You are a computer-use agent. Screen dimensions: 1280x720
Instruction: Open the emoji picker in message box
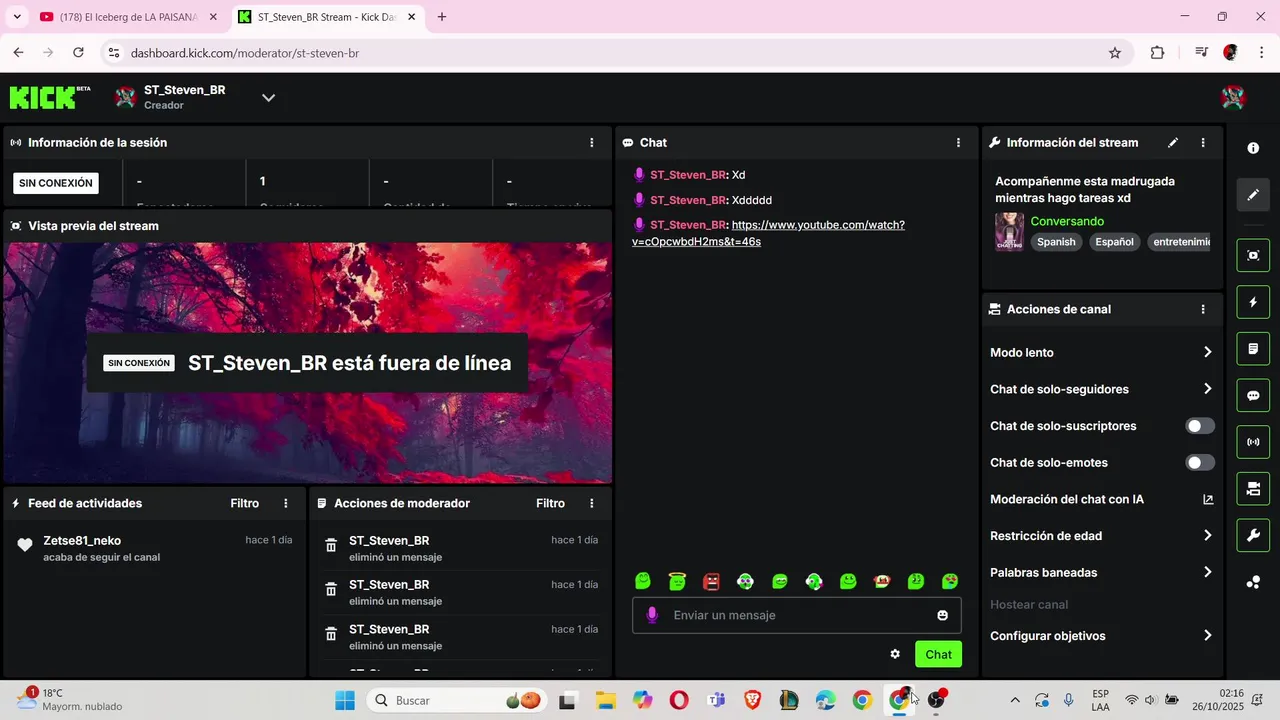click(942, 615)
